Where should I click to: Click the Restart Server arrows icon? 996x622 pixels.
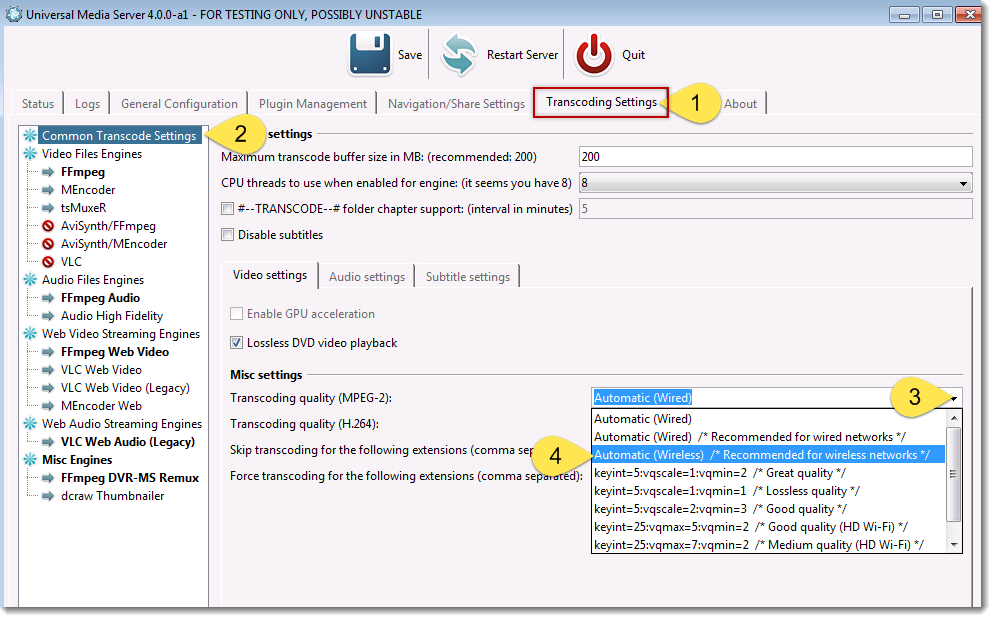pos(459,55)
